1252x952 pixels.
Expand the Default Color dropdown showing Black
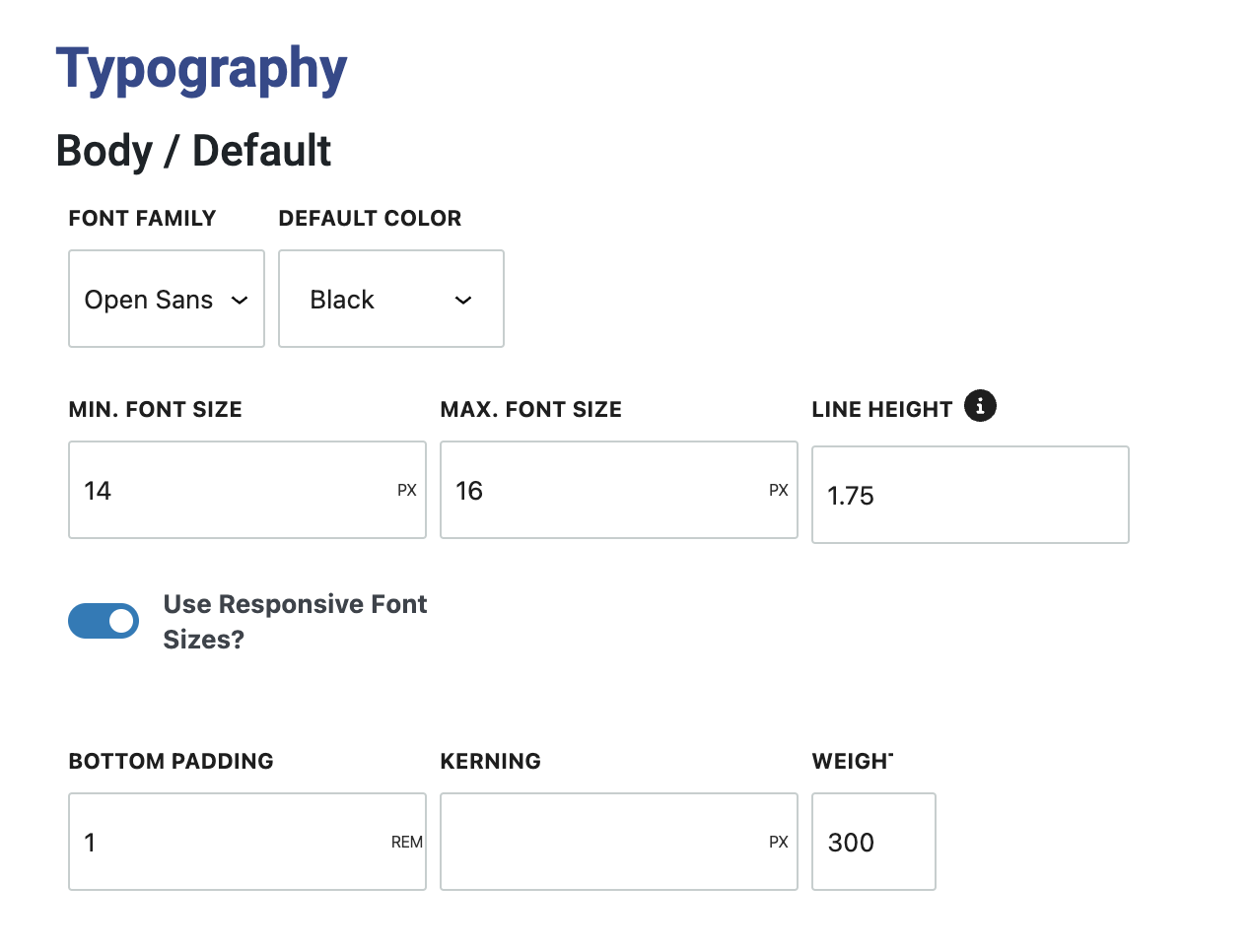coord(391,299)
